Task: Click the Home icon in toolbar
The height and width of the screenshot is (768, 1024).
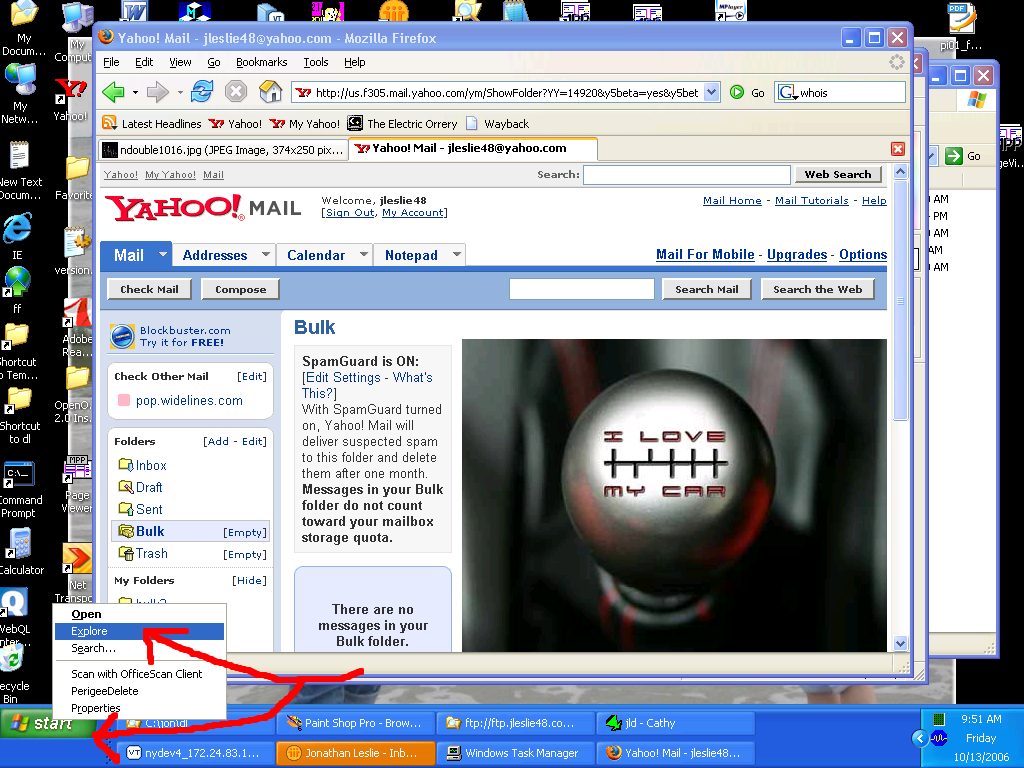Action: pyautogui.click(x=270, y=92)
